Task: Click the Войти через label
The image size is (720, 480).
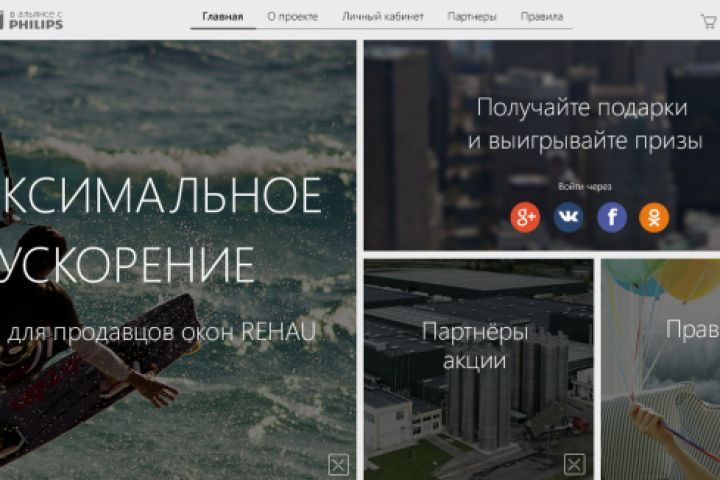Action: [585, 186]
